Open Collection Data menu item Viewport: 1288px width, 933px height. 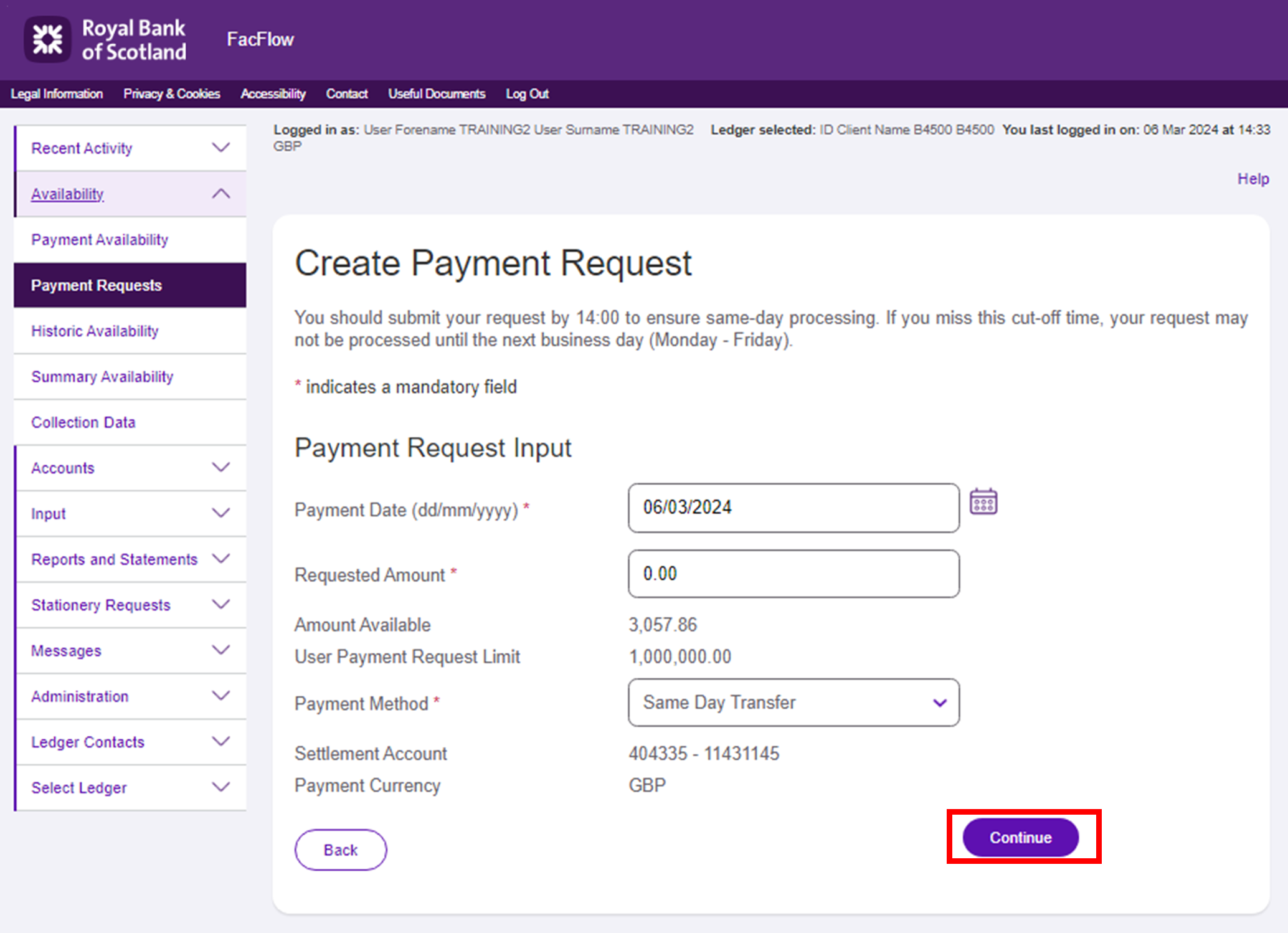(83, 422)
